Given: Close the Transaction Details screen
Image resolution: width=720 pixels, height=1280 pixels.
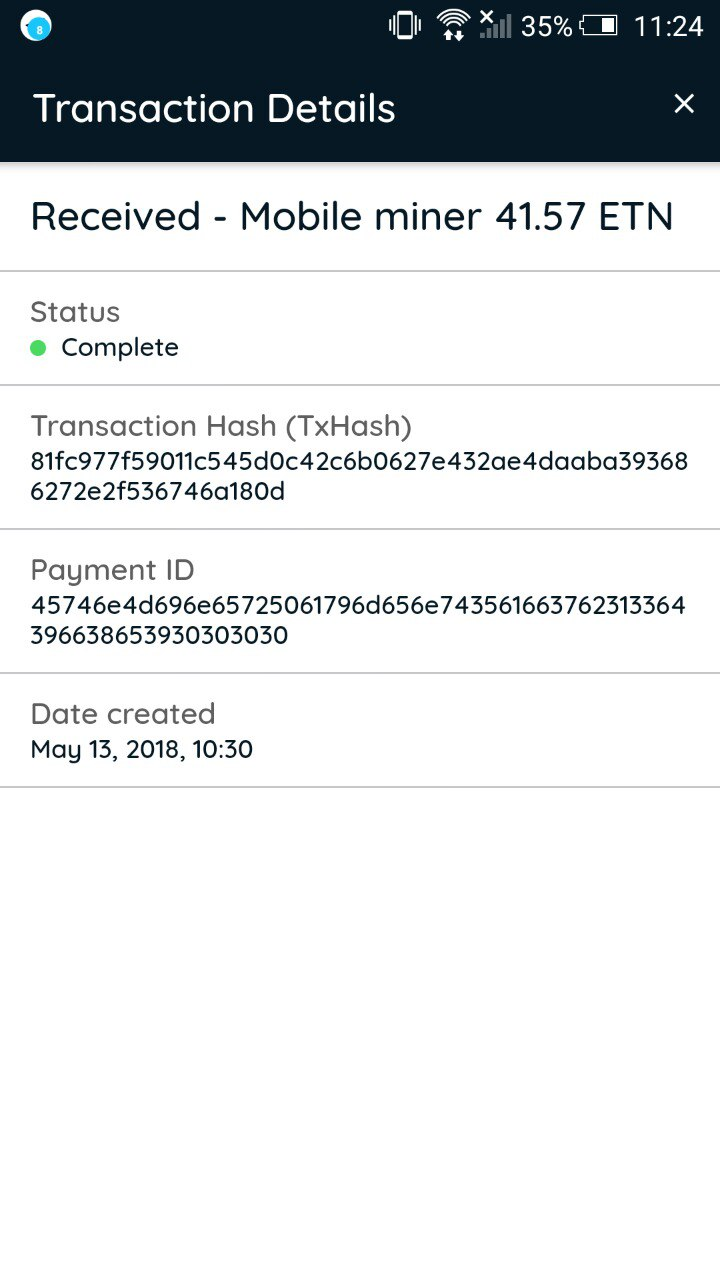Looking at the screenshot, I should point(684,104).
